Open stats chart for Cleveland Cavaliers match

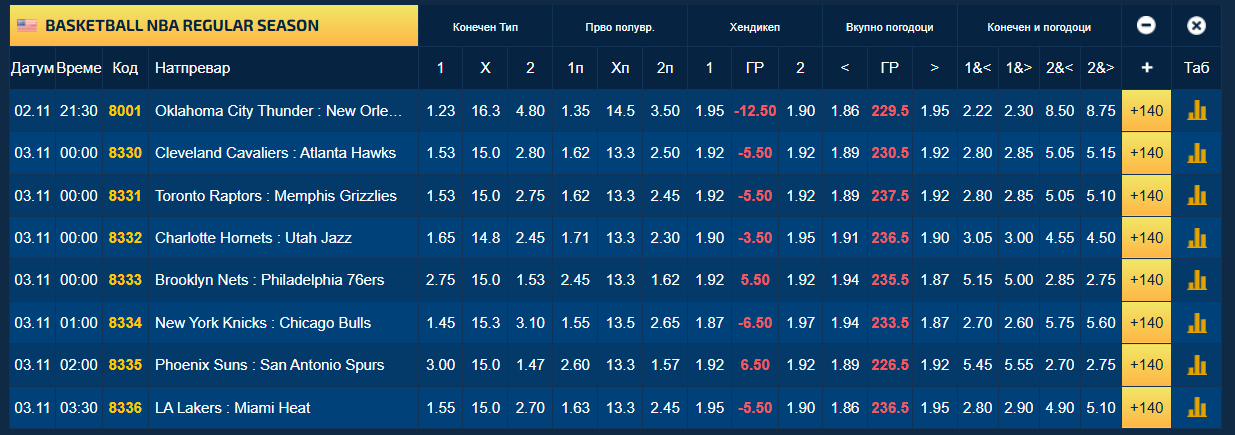pyautogui.click(x=1197, y=153)
